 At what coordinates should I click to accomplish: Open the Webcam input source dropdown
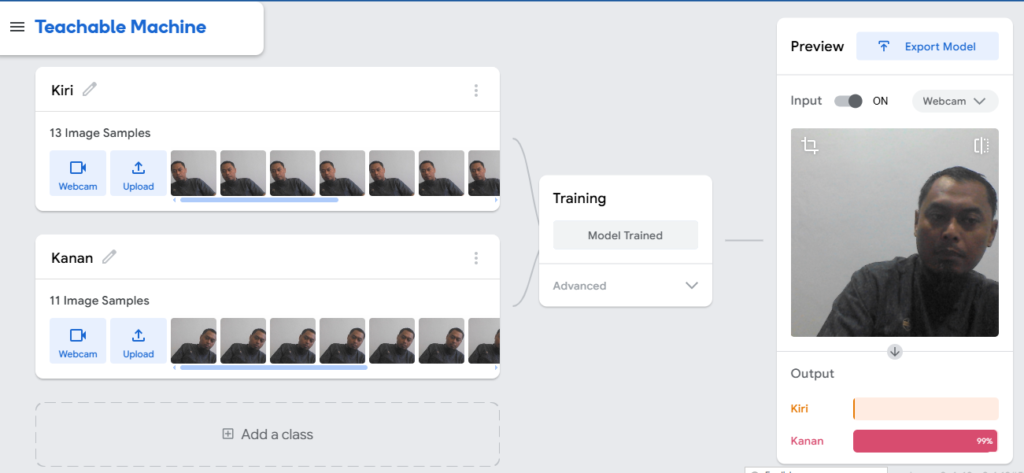pos(954,101)
